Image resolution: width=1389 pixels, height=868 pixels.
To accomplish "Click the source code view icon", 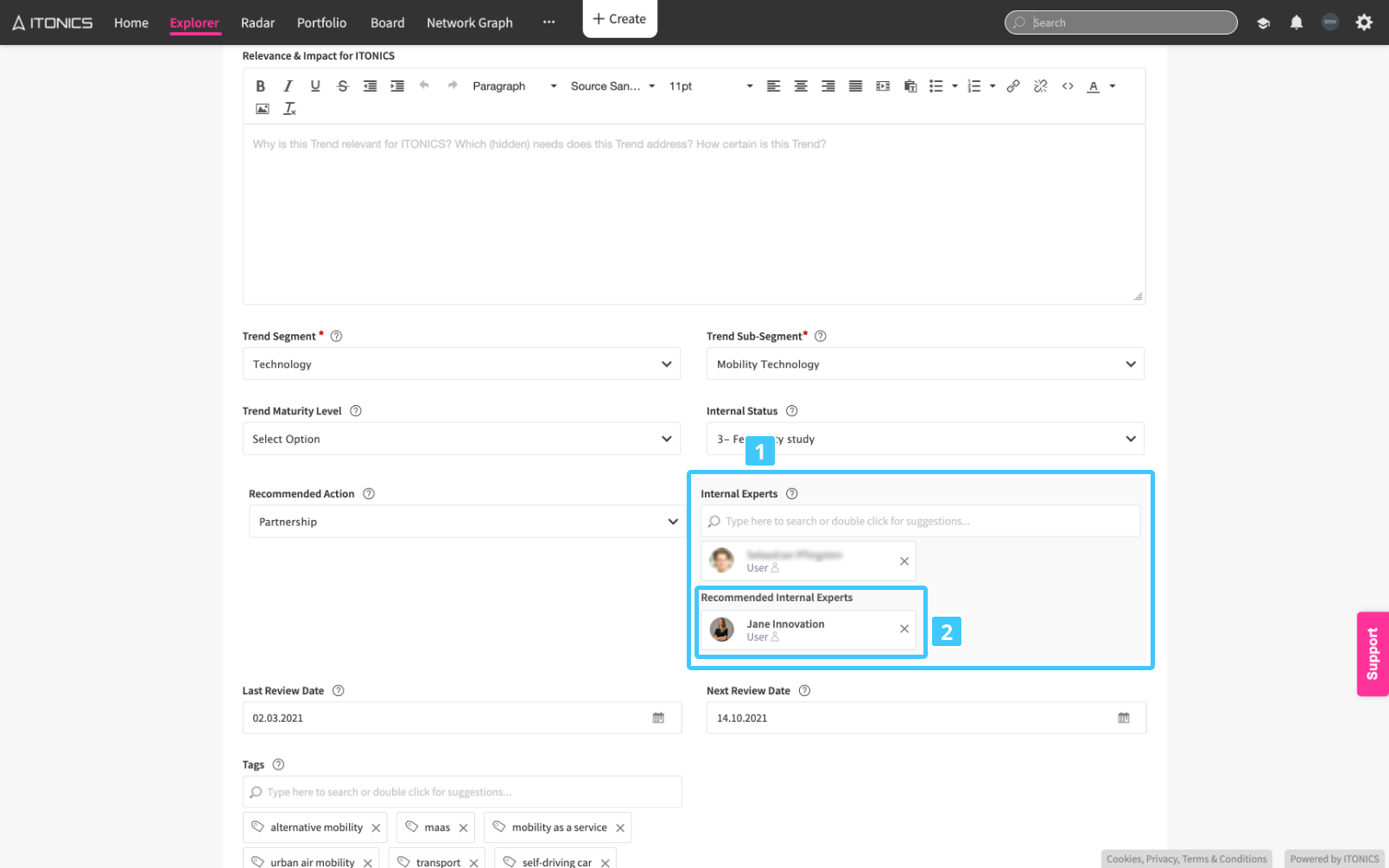I will 1068,86.
